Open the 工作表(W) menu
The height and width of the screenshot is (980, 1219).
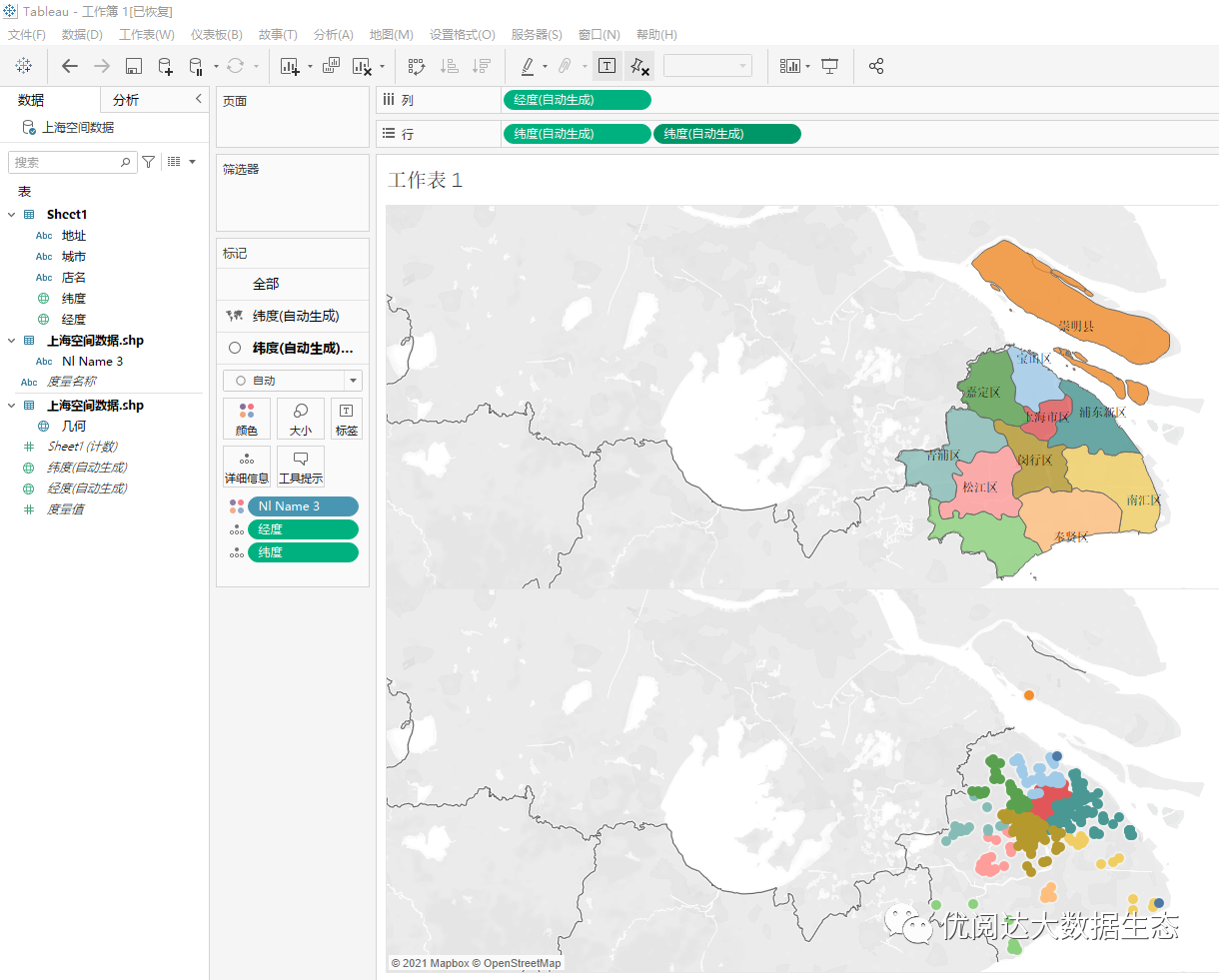(147, 34)
